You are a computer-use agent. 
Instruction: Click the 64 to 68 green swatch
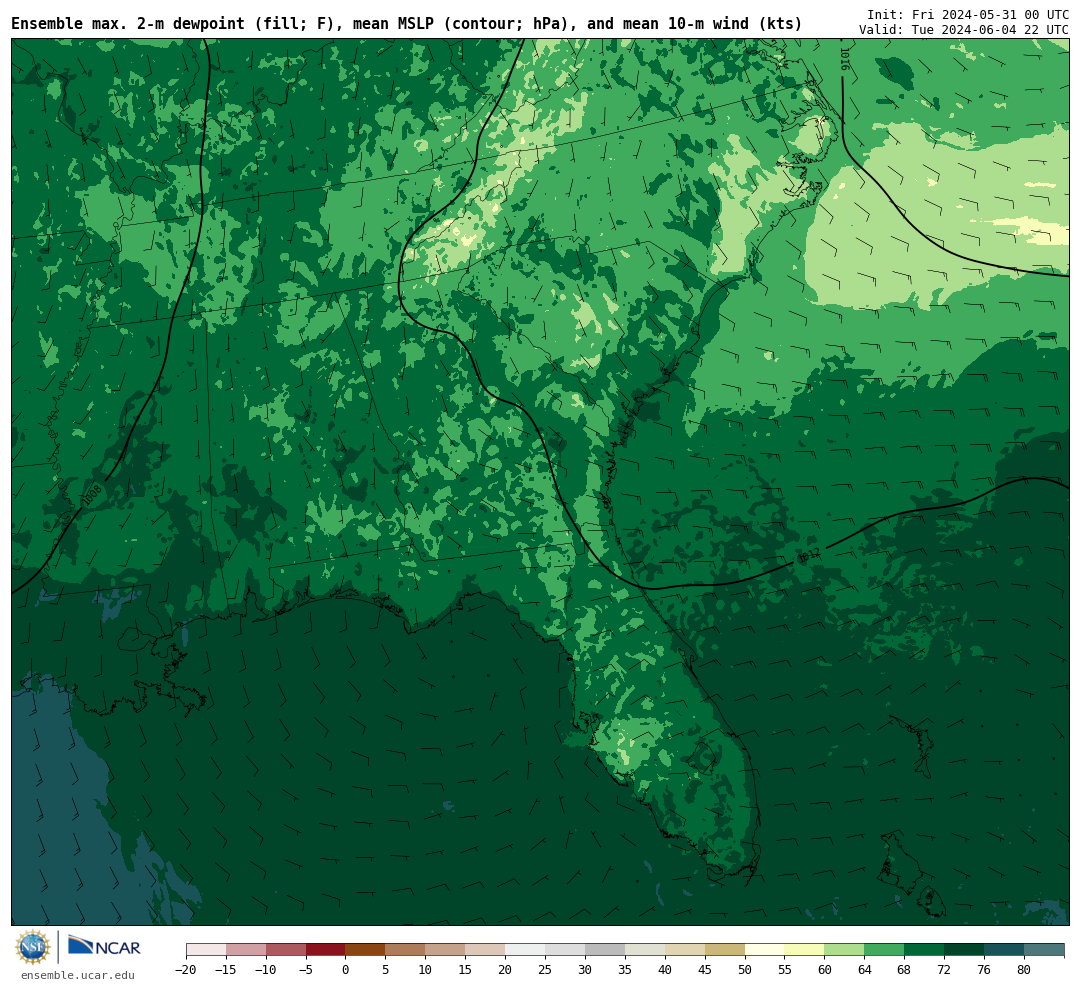point(884,950)
